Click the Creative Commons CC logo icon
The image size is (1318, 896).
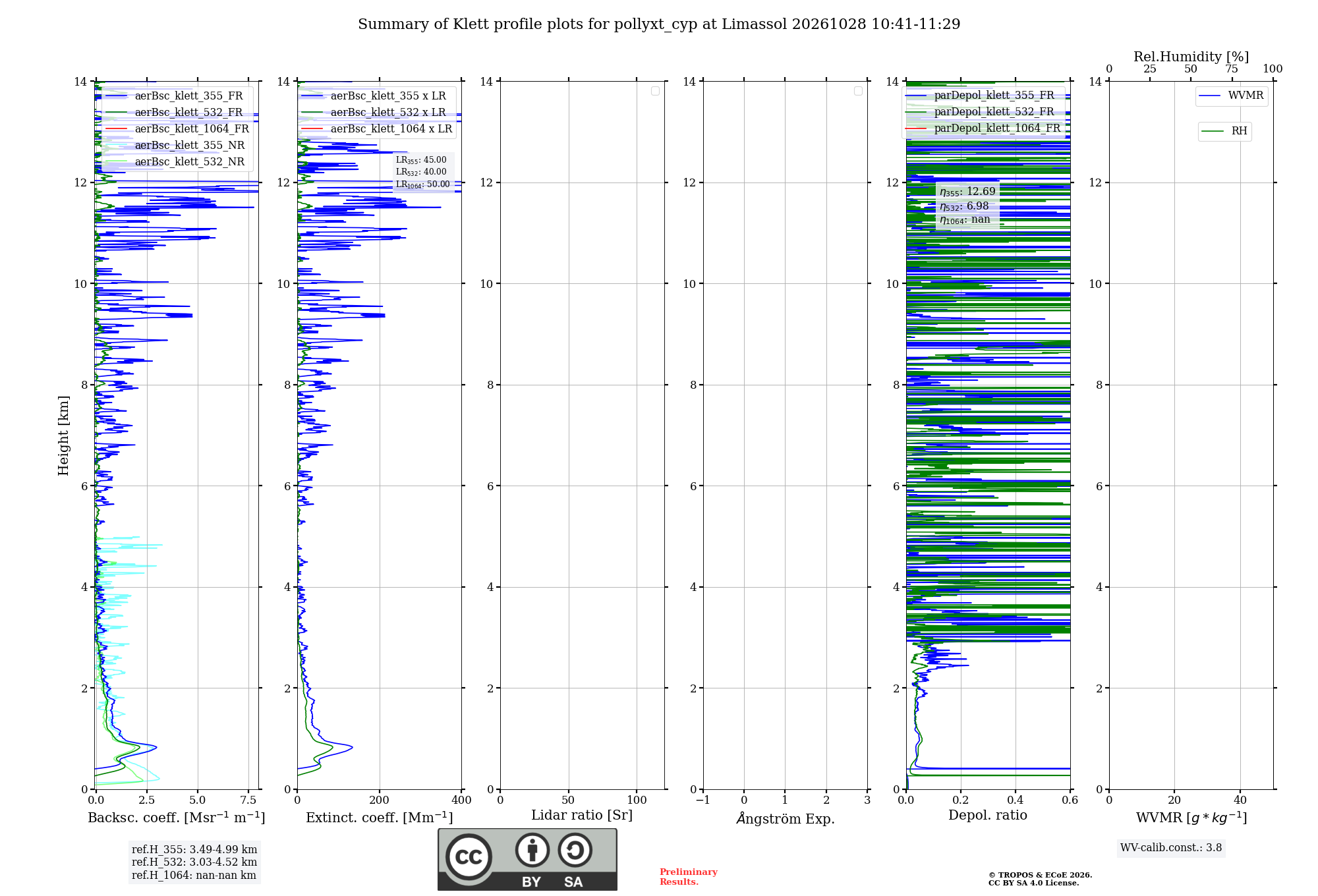coord(469,856)
